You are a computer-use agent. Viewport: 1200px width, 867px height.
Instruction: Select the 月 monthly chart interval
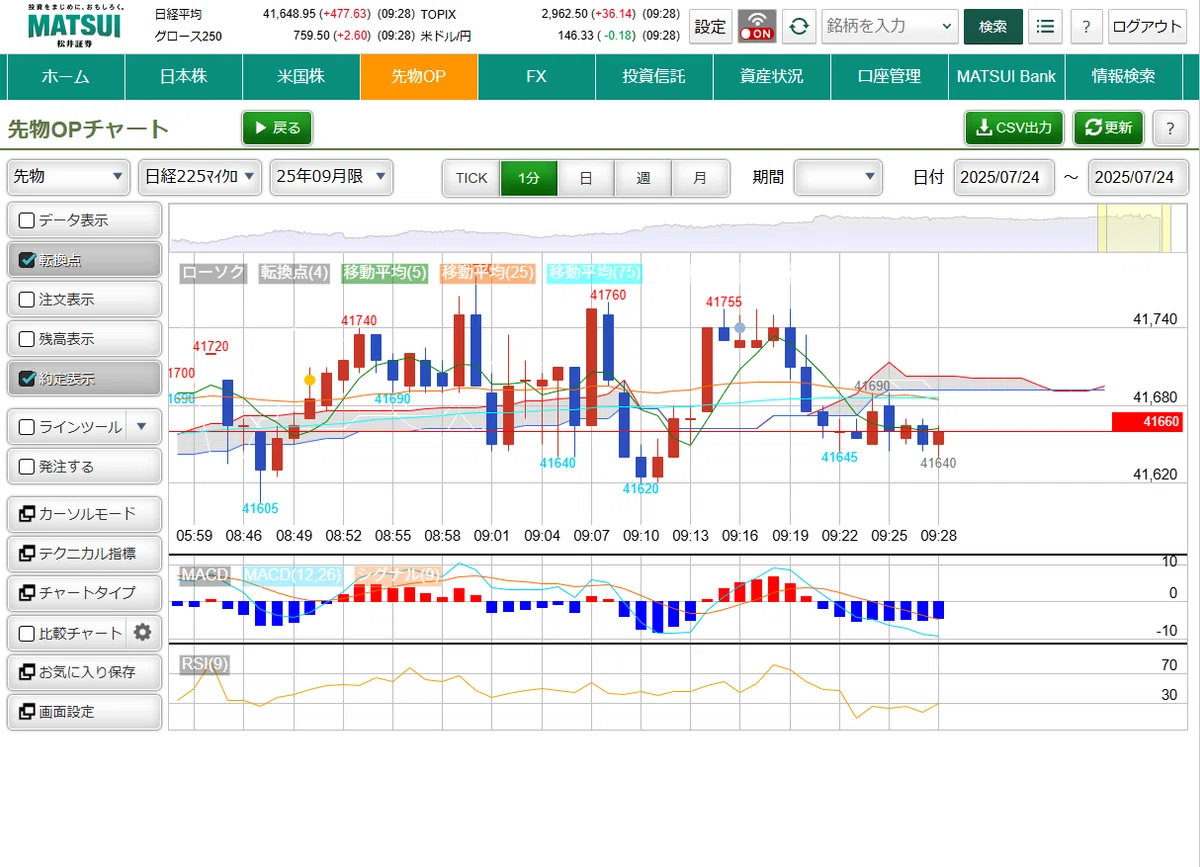click(700, 178)
